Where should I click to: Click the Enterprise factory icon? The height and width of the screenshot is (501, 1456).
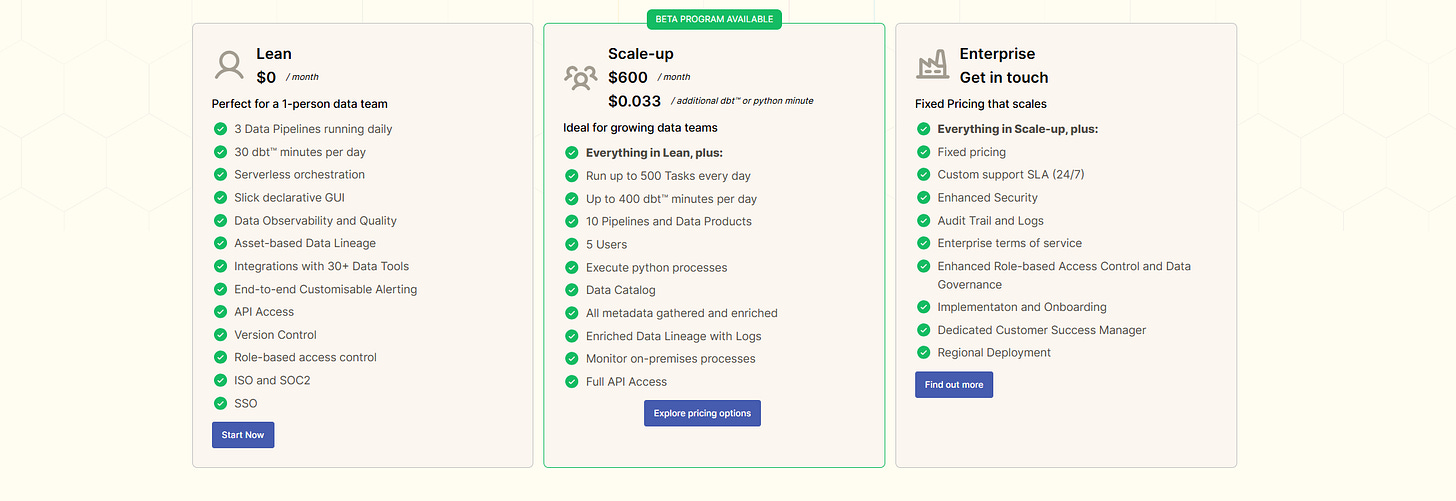[932, 66]
